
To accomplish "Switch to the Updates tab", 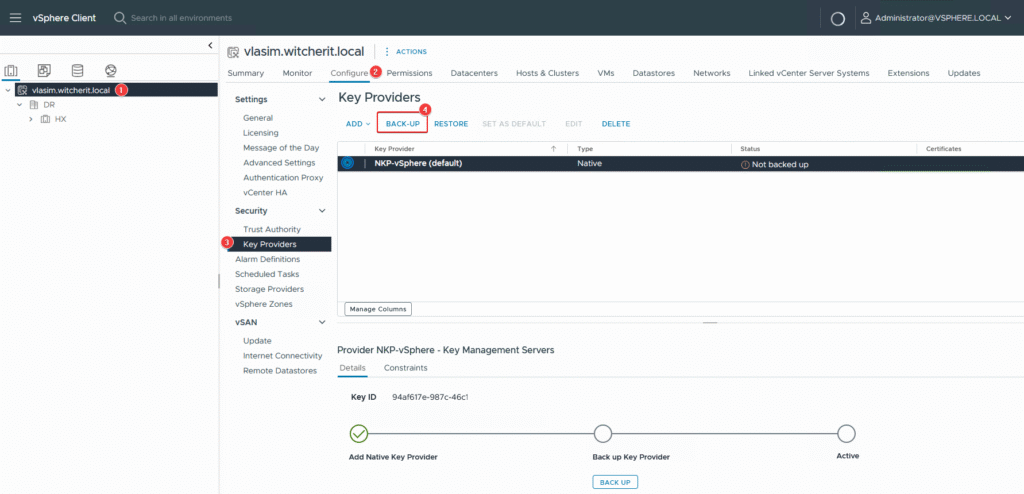I will point(964,73).
